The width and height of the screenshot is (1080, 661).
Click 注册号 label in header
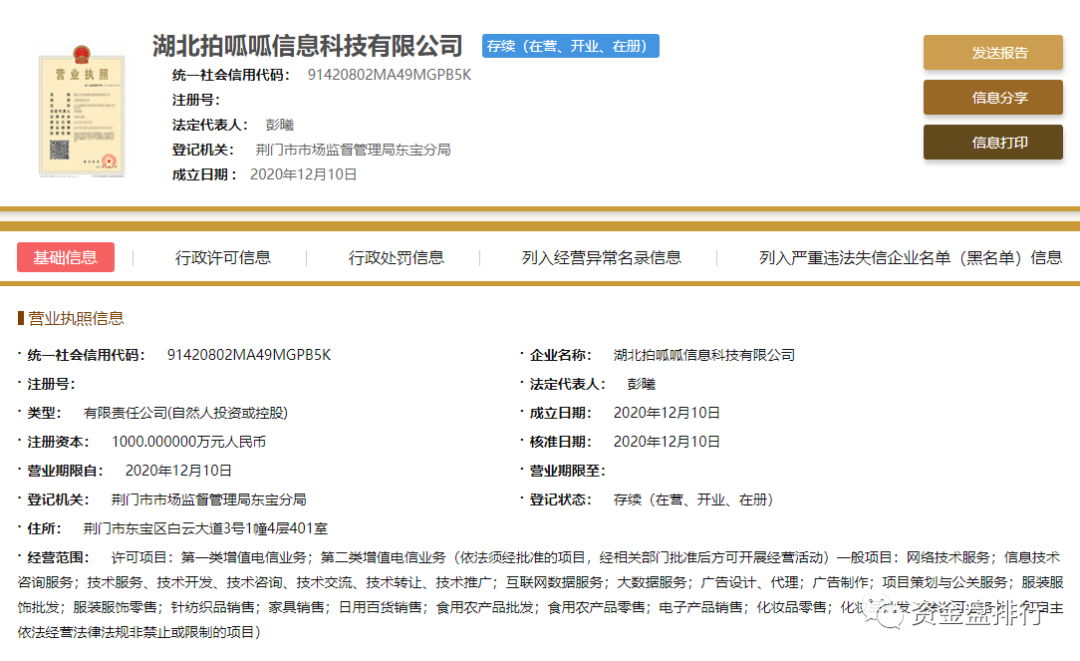pyautogui.click(x=196, y=100)
